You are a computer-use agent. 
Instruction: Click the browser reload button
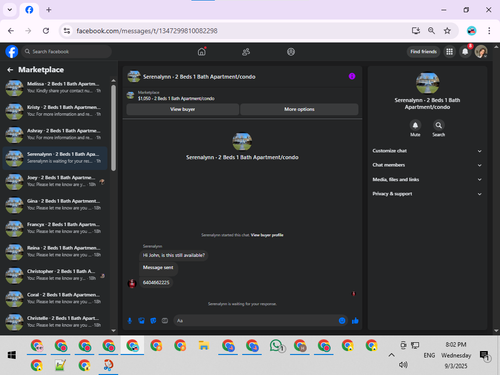[x=46, y=31]
